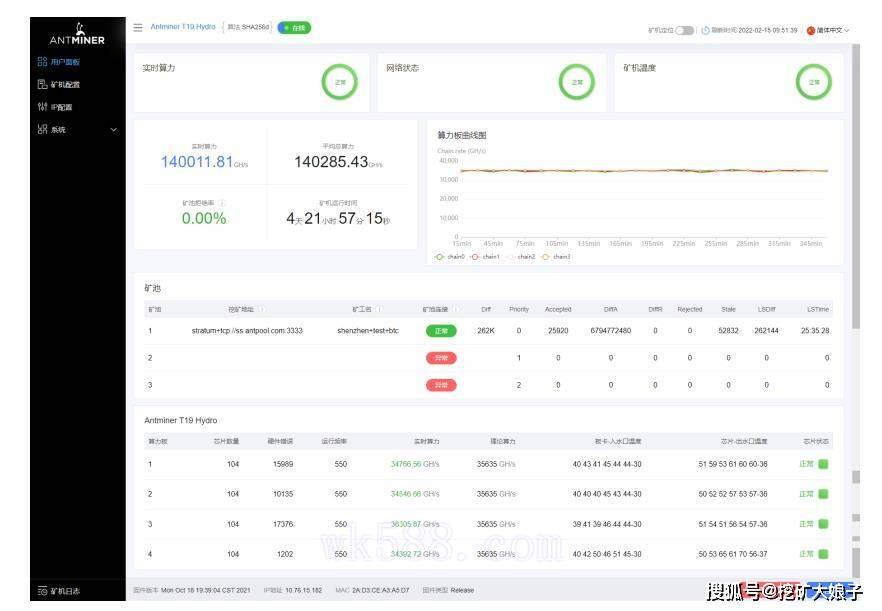
Task: Toggle chain0 series in chart legend
Action: pyautogui.click(x=450, y=257)
